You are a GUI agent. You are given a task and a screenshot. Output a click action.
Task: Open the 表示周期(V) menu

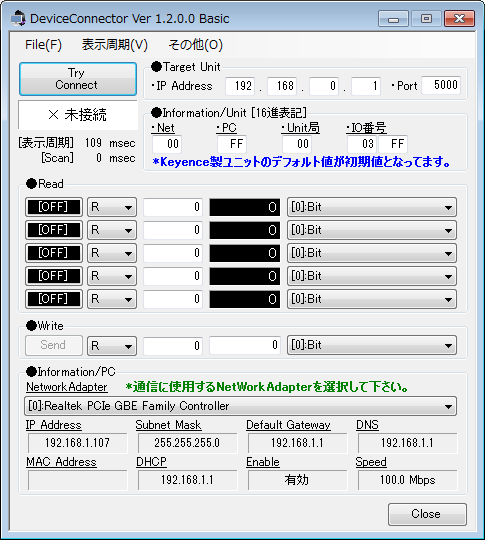115,45
